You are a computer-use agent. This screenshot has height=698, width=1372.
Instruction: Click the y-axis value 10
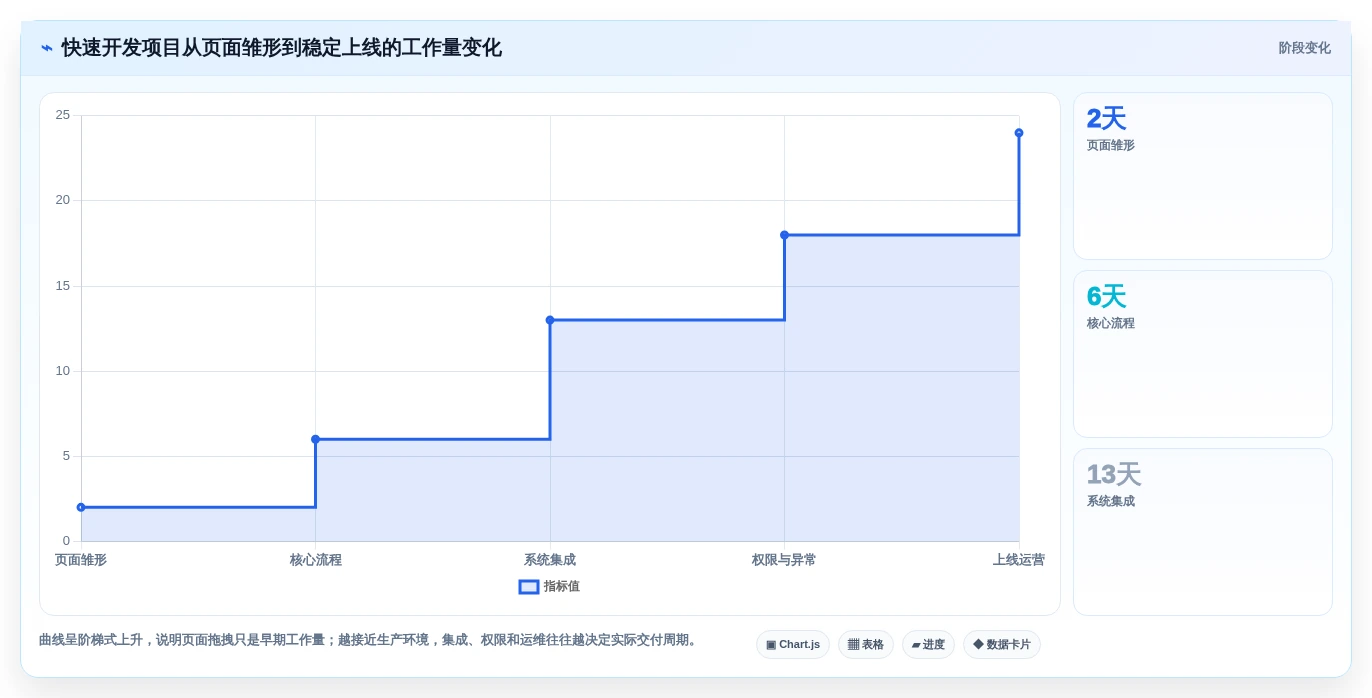tap(63, 371)
